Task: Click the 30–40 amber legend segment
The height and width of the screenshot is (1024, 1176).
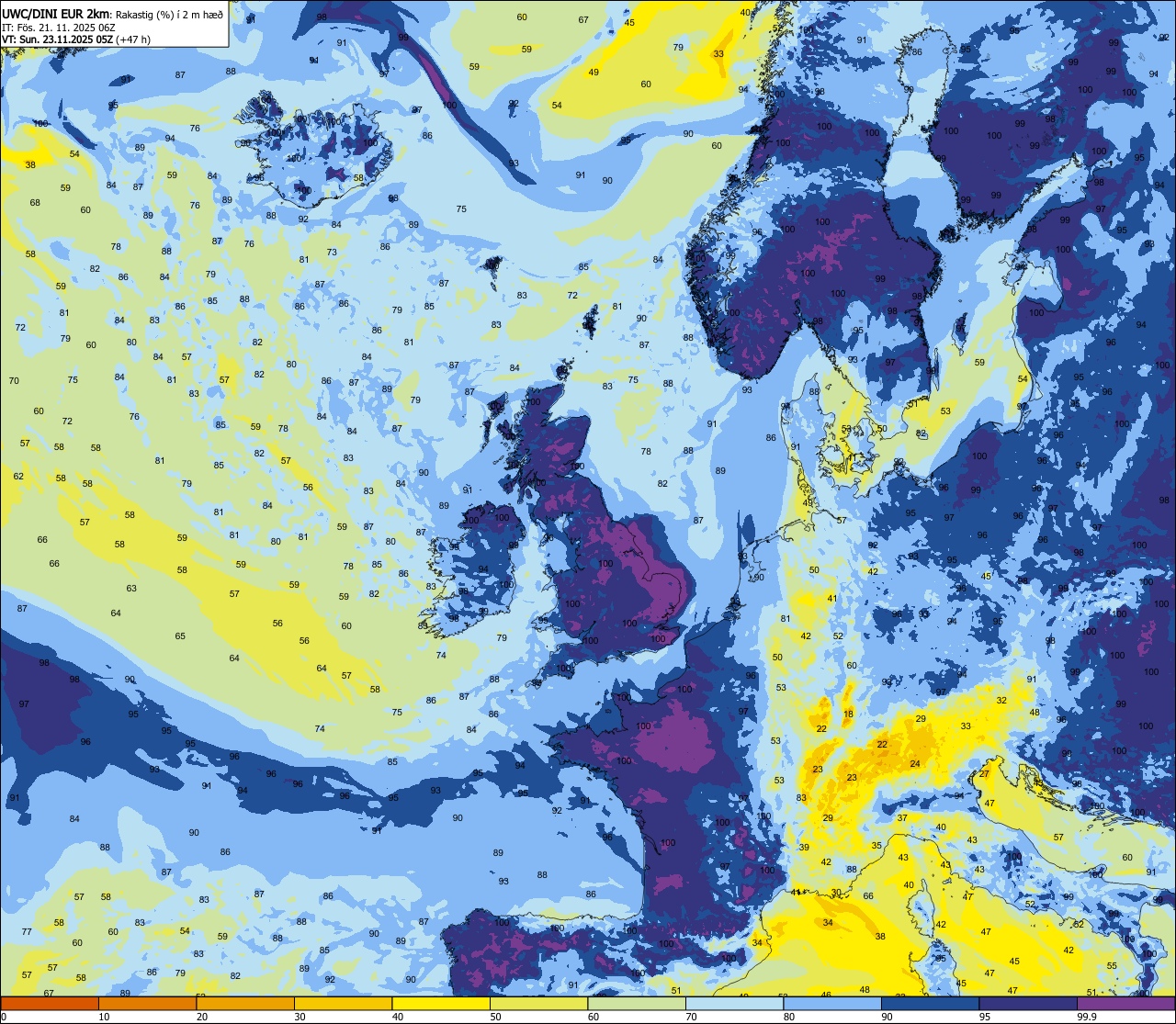Action: point(343,1003)
